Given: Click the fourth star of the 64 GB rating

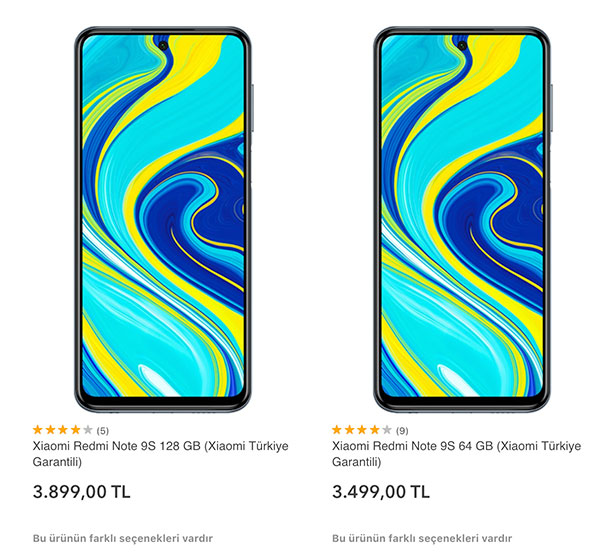Looking at the screenshot, I should 375,430.
